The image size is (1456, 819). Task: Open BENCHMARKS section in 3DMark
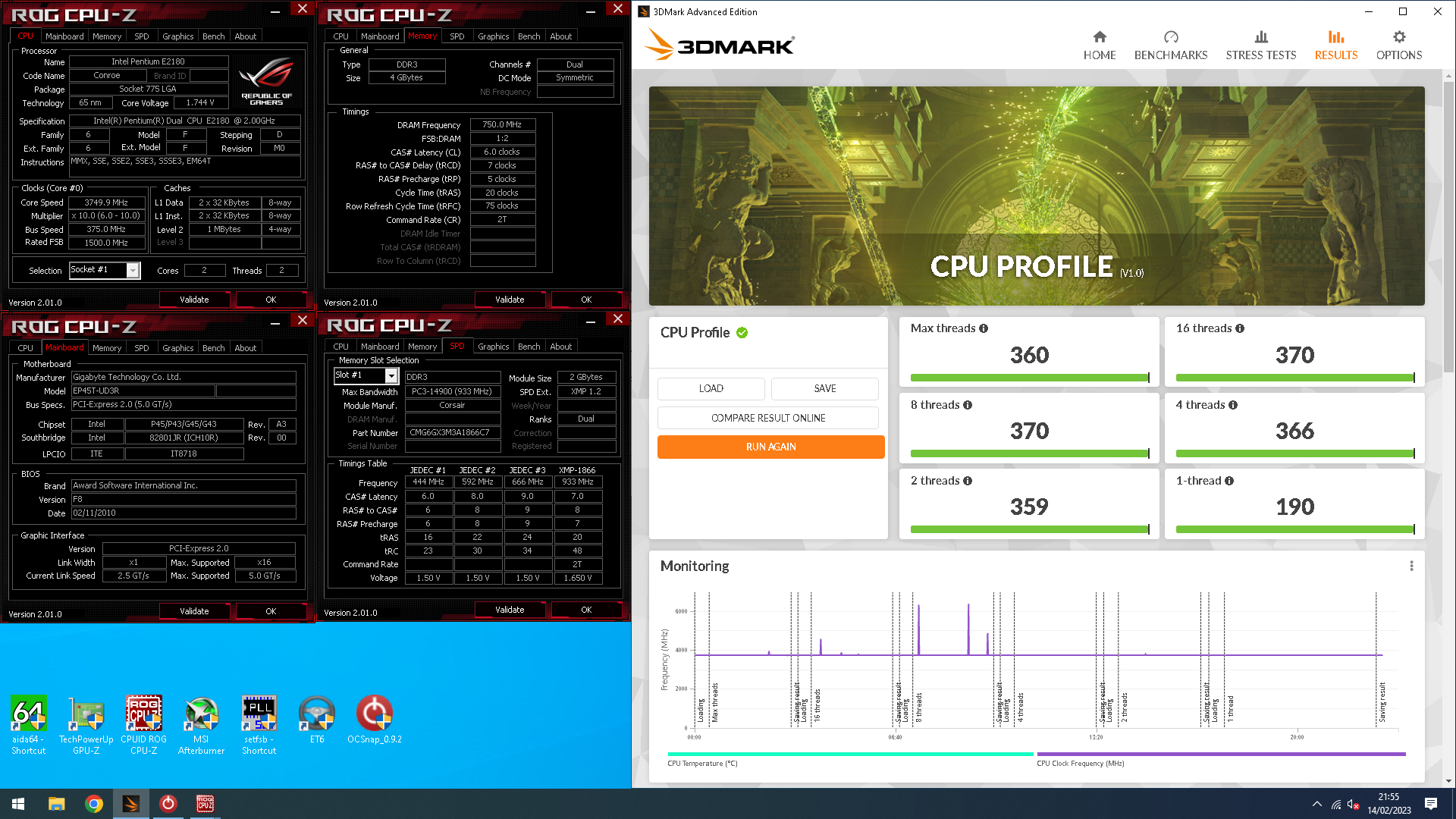(1170, 45)
